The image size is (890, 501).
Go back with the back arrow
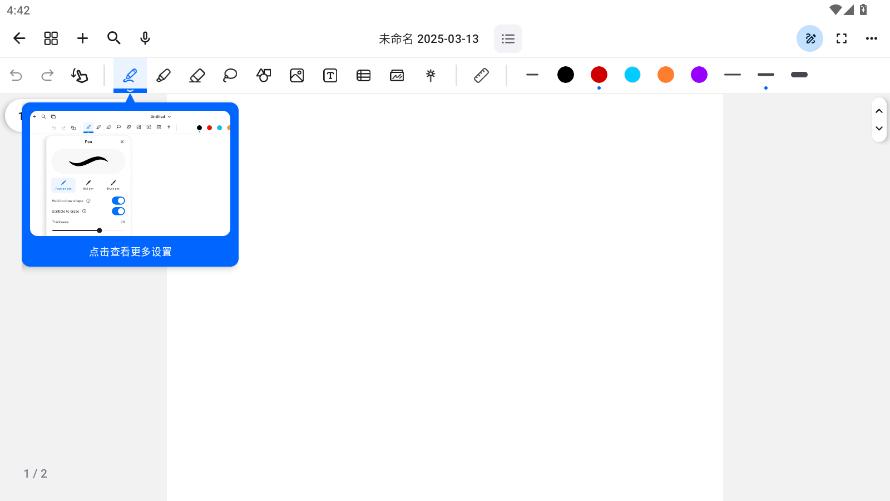click(19, 38)
